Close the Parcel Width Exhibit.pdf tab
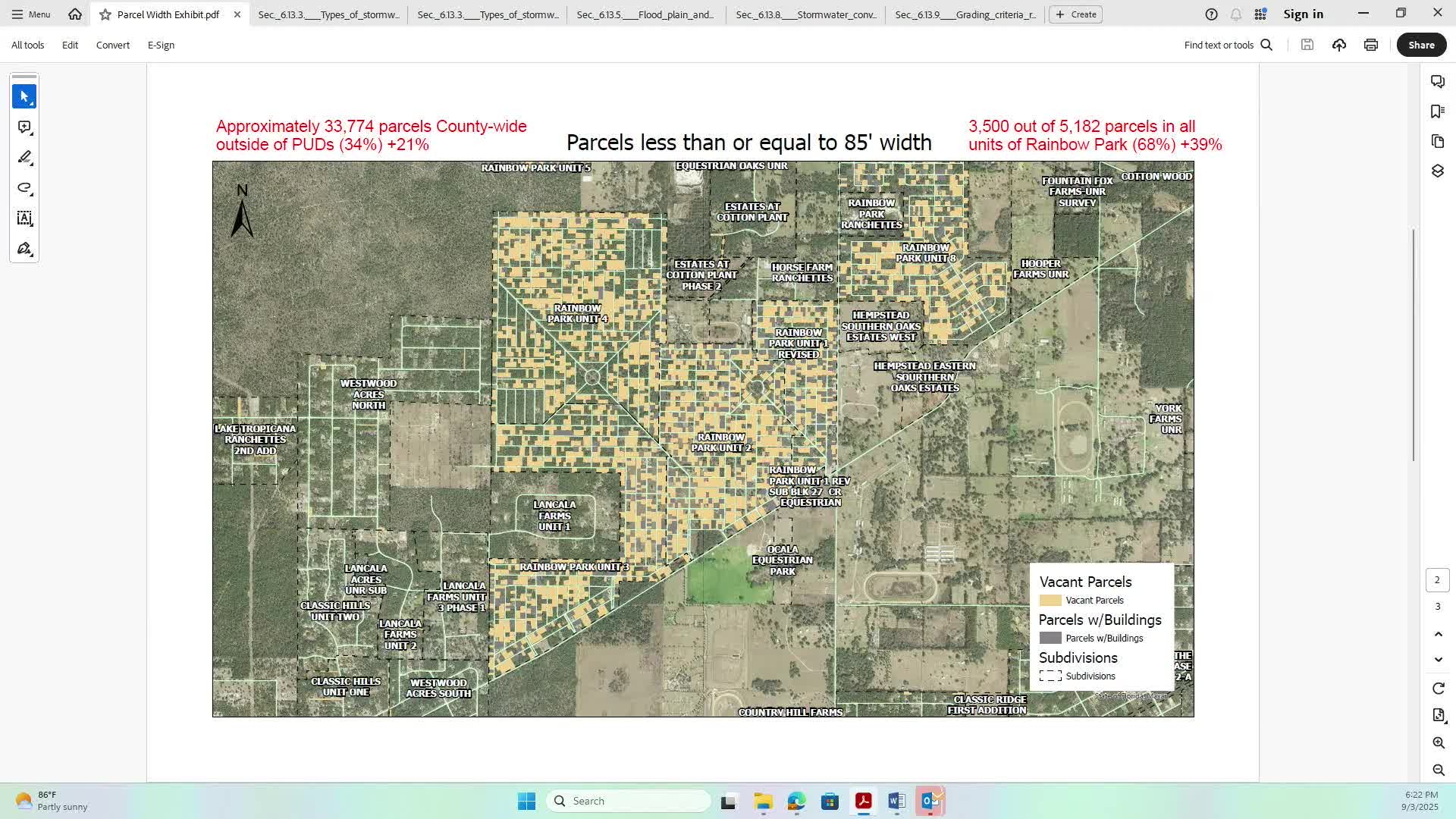Image resolution: width=1456 pixels, height=819 pixels. coord(237,14)
